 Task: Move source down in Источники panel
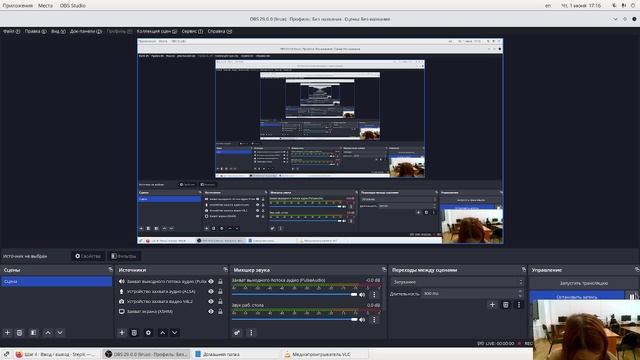point(175,333)
